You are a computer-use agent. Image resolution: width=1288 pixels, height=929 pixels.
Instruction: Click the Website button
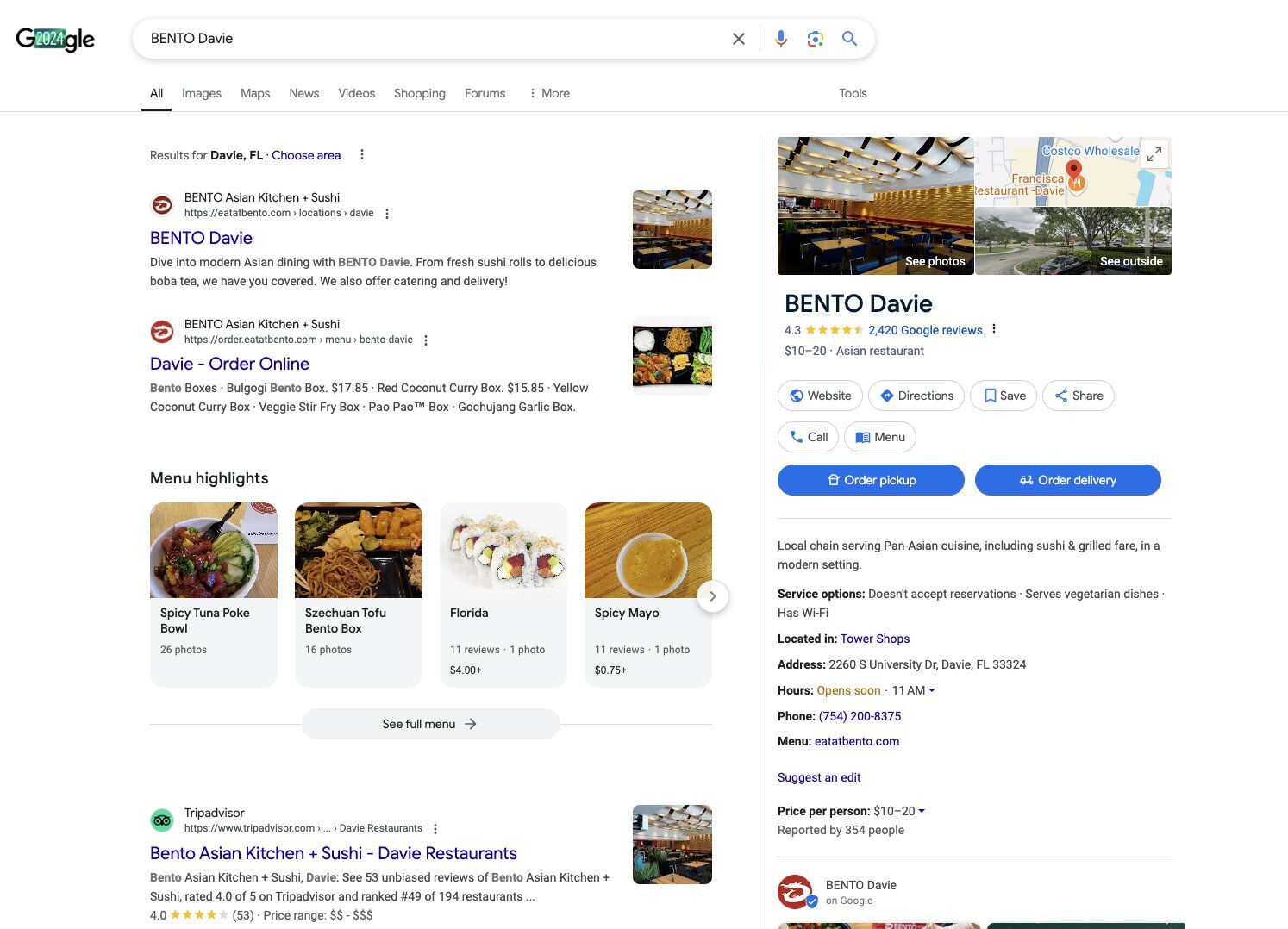coord(821,396)
